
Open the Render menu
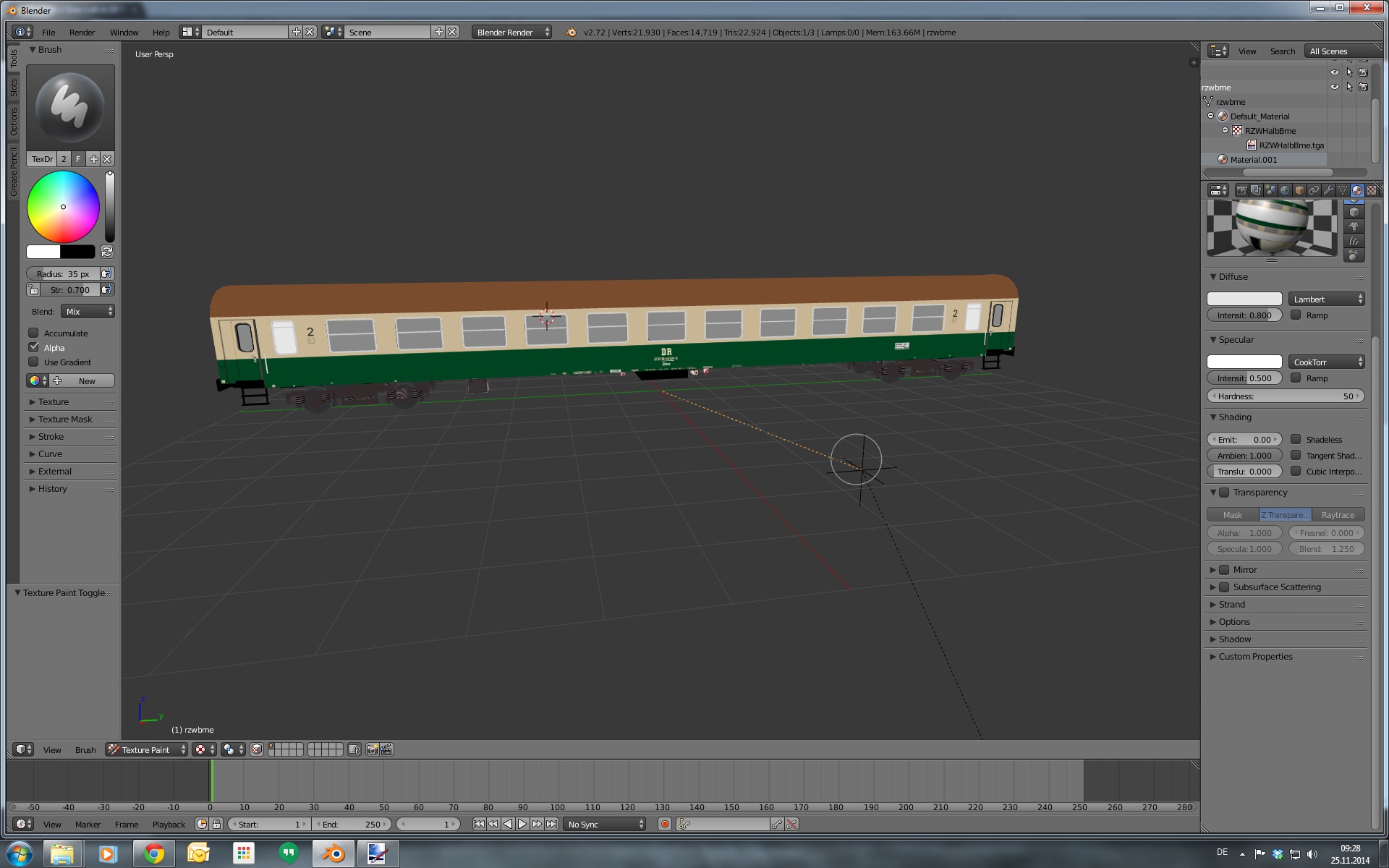(x=82, y=33)
